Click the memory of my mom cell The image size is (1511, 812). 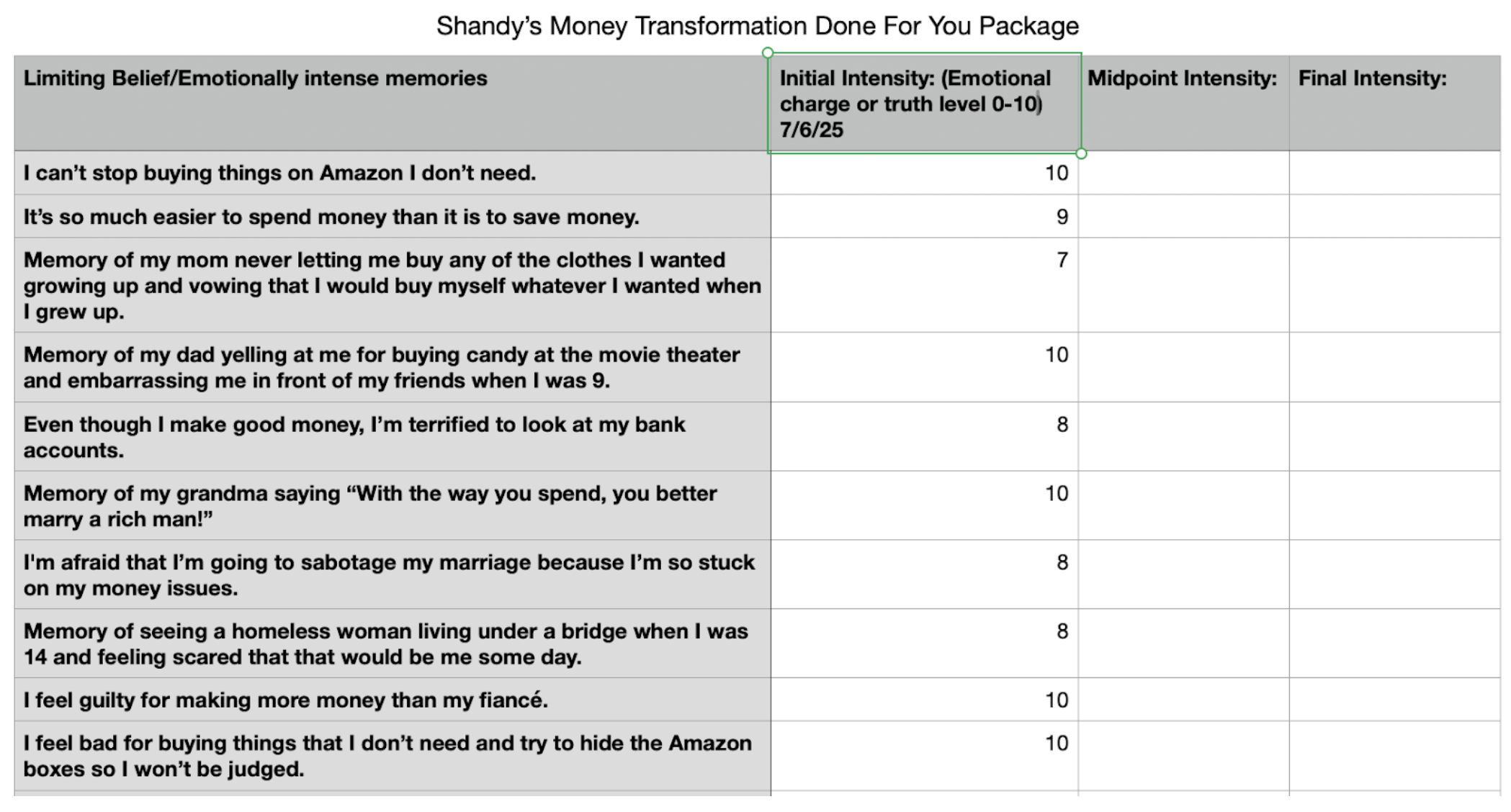pyautogui.click(x=392, y=285)
